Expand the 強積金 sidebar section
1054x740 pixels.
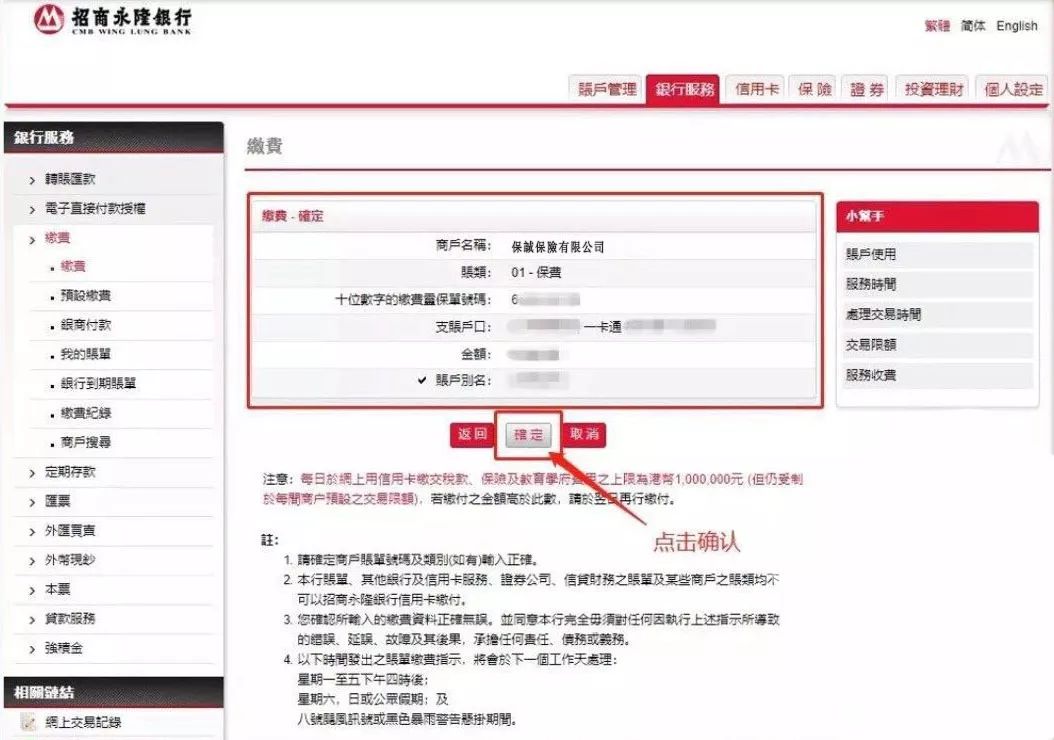pos(64,648)
